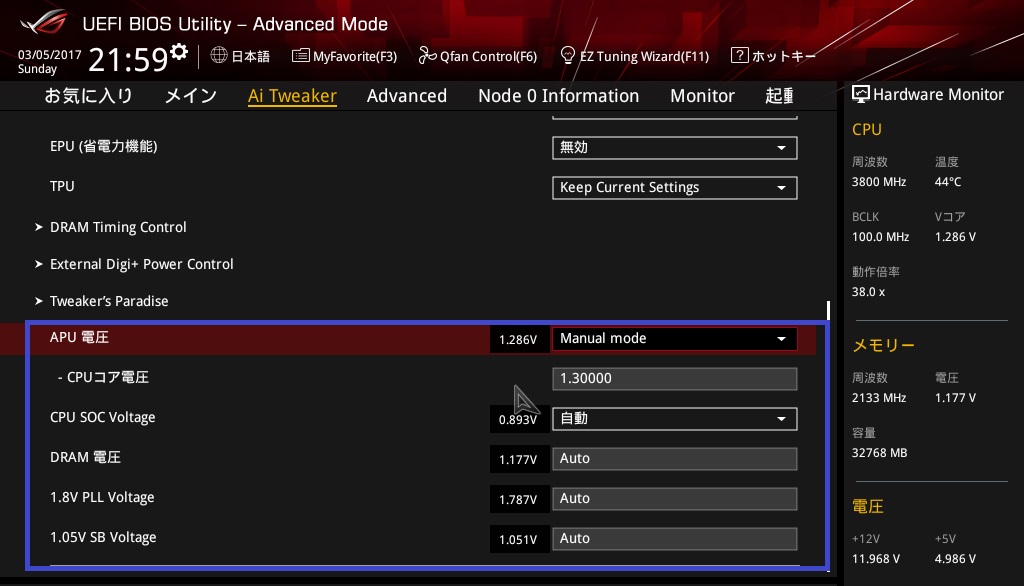Click the EZ Tuning Wizard bulb icon
The height and width of the screenshot is (586, 1024).
[568, 56]
